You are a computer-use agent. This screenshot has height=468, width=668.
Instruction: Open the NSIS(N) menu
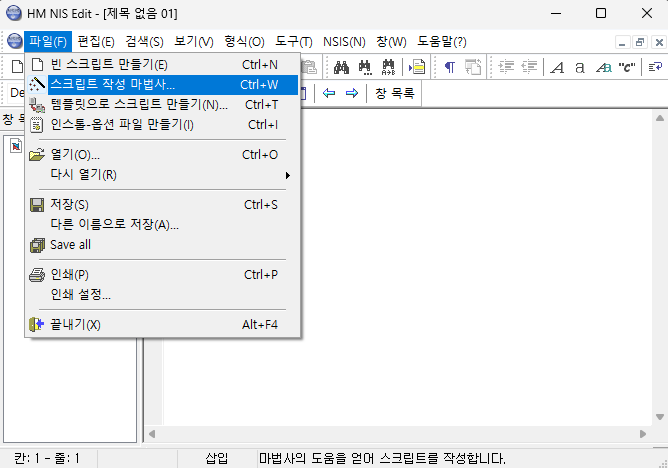pyautogui.click(x=344, y=42)
